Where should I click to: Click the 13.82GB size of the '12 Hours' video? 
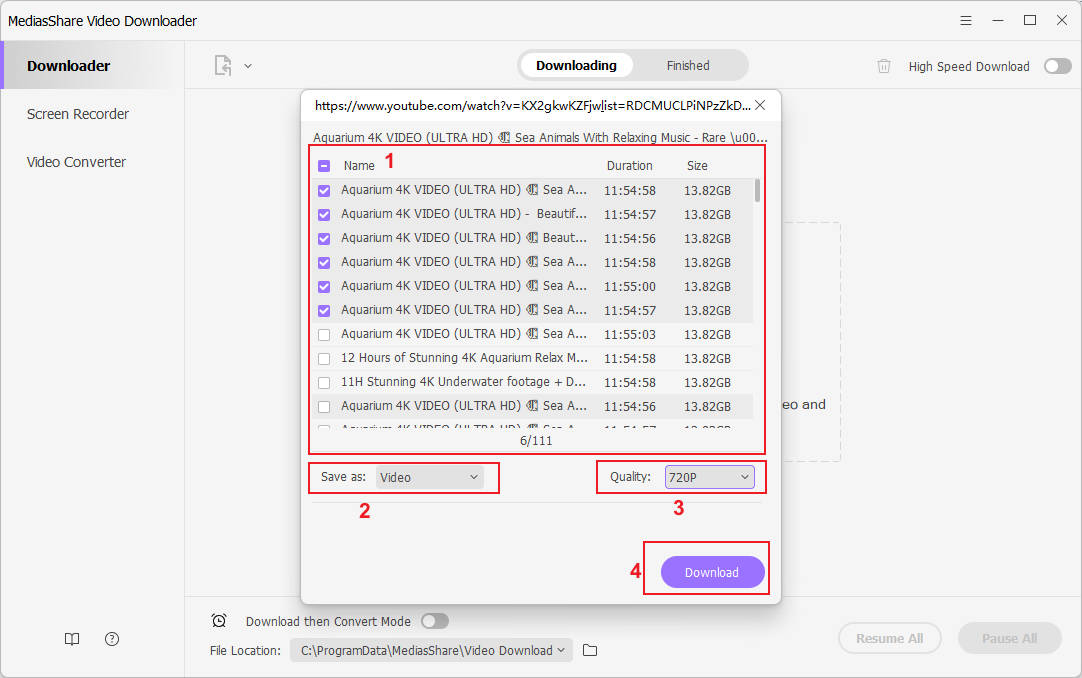point(707,359)
